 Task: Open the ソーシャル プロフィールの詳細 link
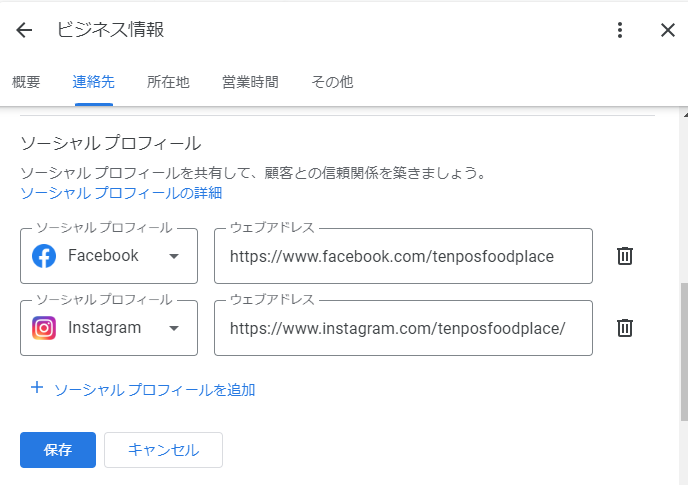click(x=121, y=193)
